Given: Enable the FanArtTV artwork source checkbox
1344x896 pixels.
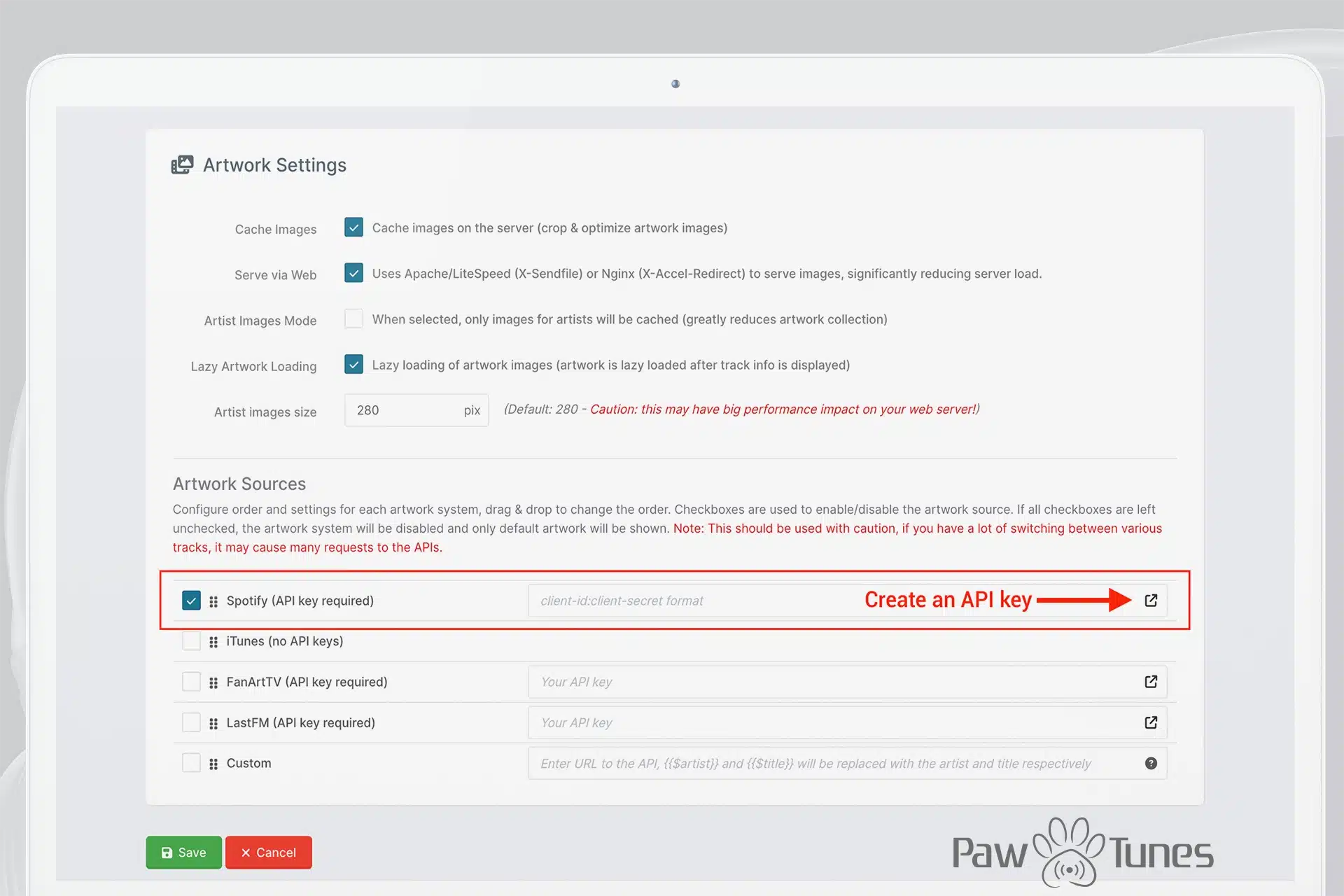Looking at the screenshot, I should [x=191, y=682].
